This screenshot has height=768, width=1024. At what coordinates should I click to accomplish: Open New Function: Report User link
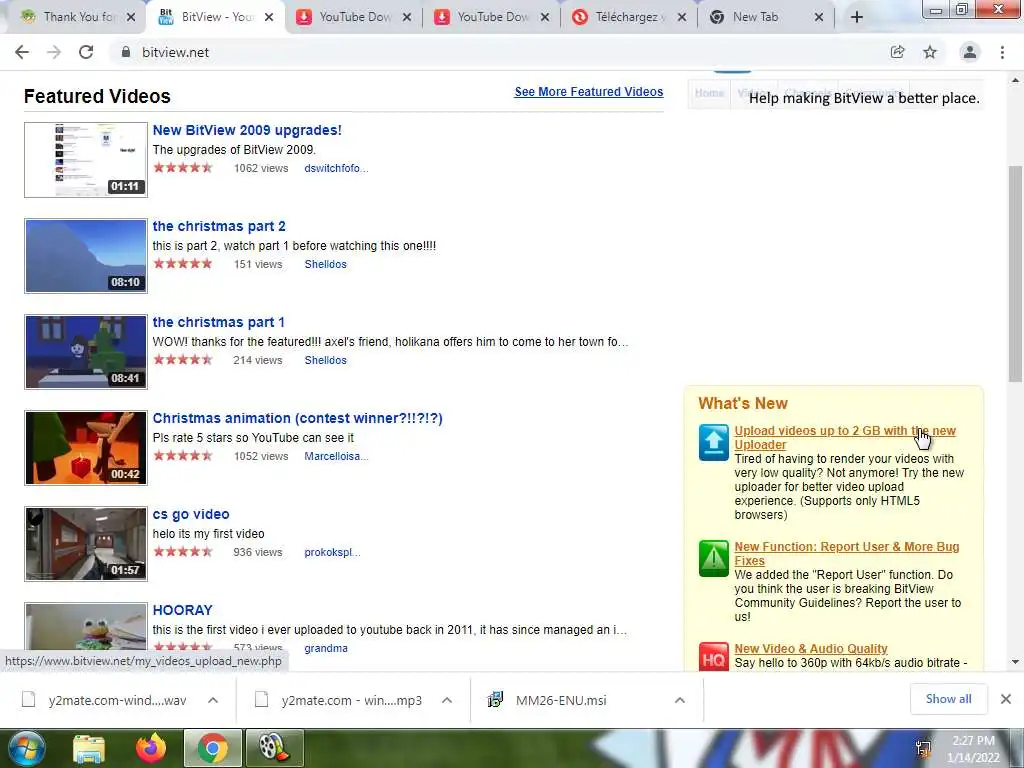(x=846, y=554)
